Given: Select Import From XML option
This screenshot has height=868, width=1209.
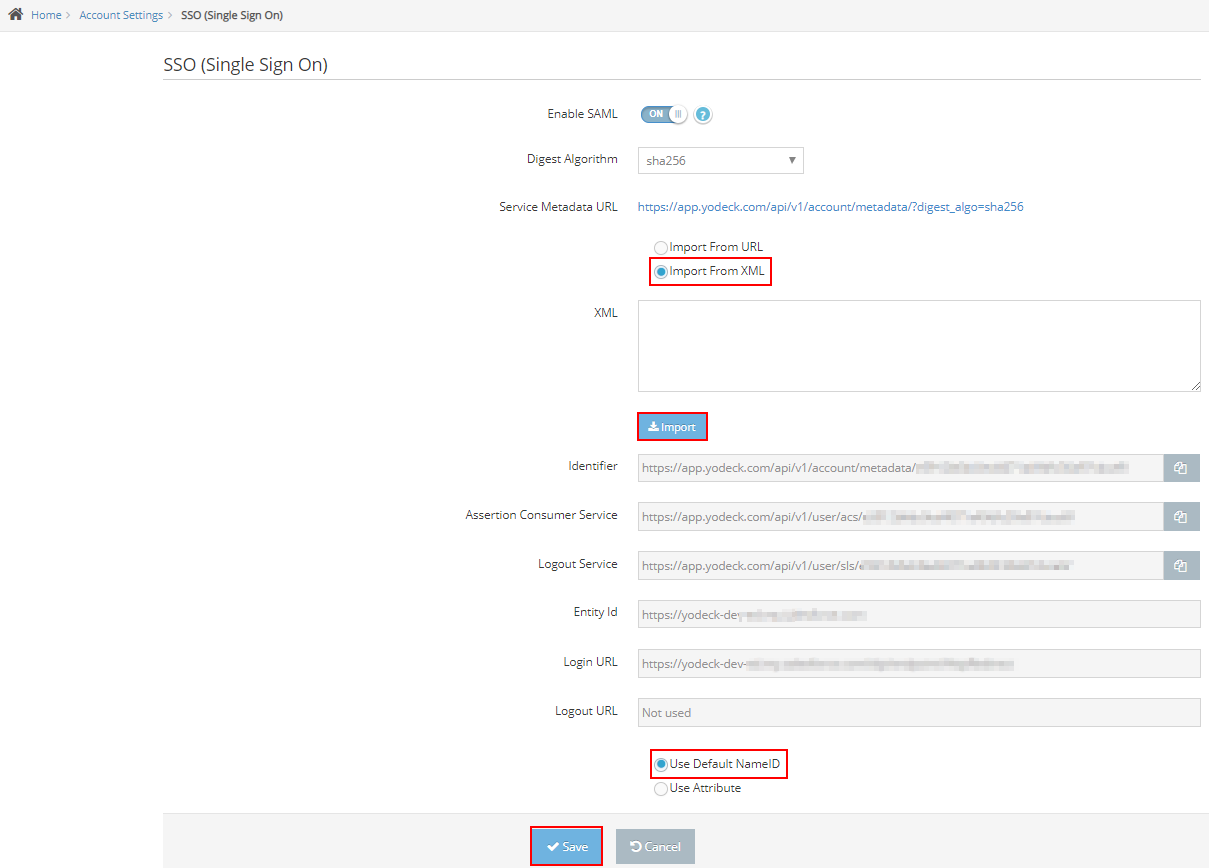Looking at the screenshot, I should pyautogui.click(x=660, y=272).
